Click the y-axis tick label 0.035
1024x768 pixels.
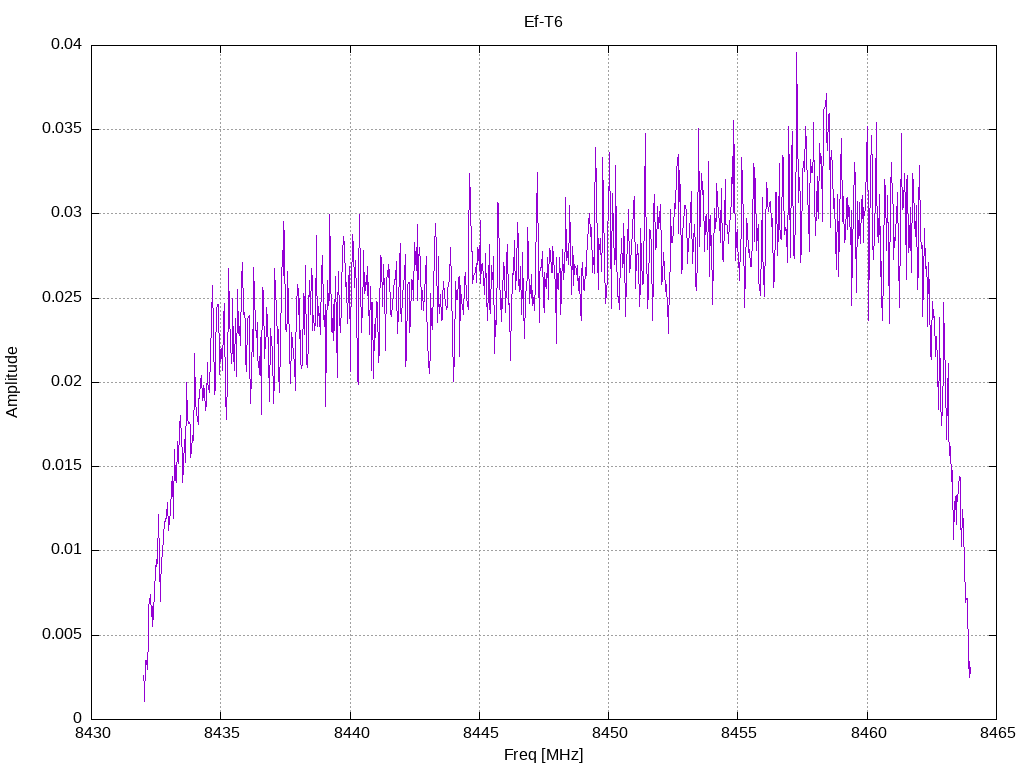click(62, 129)
